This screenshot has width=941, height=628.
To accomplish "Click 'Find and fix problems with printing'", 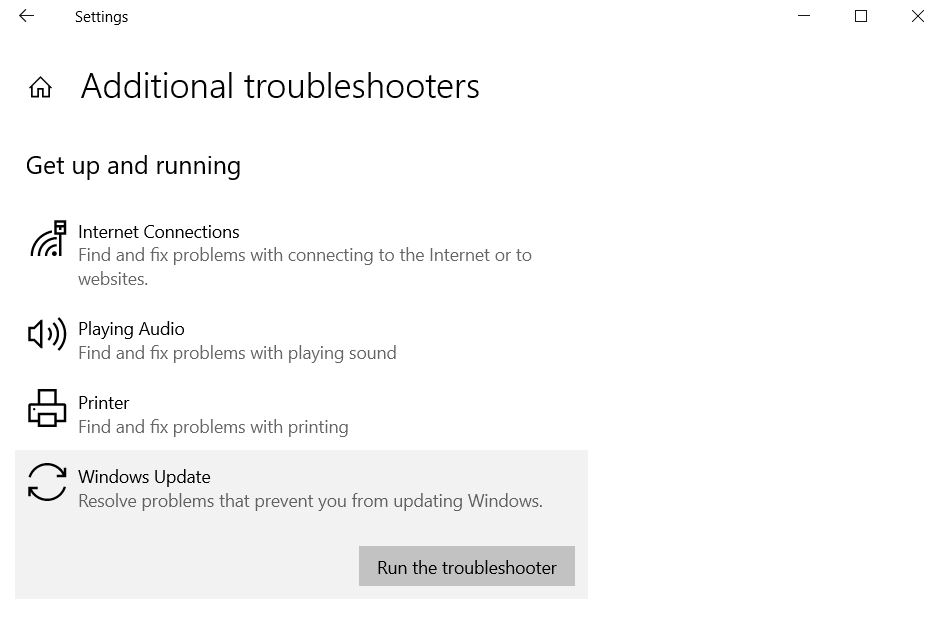I will pyautogui.click(x=213, y=427).
